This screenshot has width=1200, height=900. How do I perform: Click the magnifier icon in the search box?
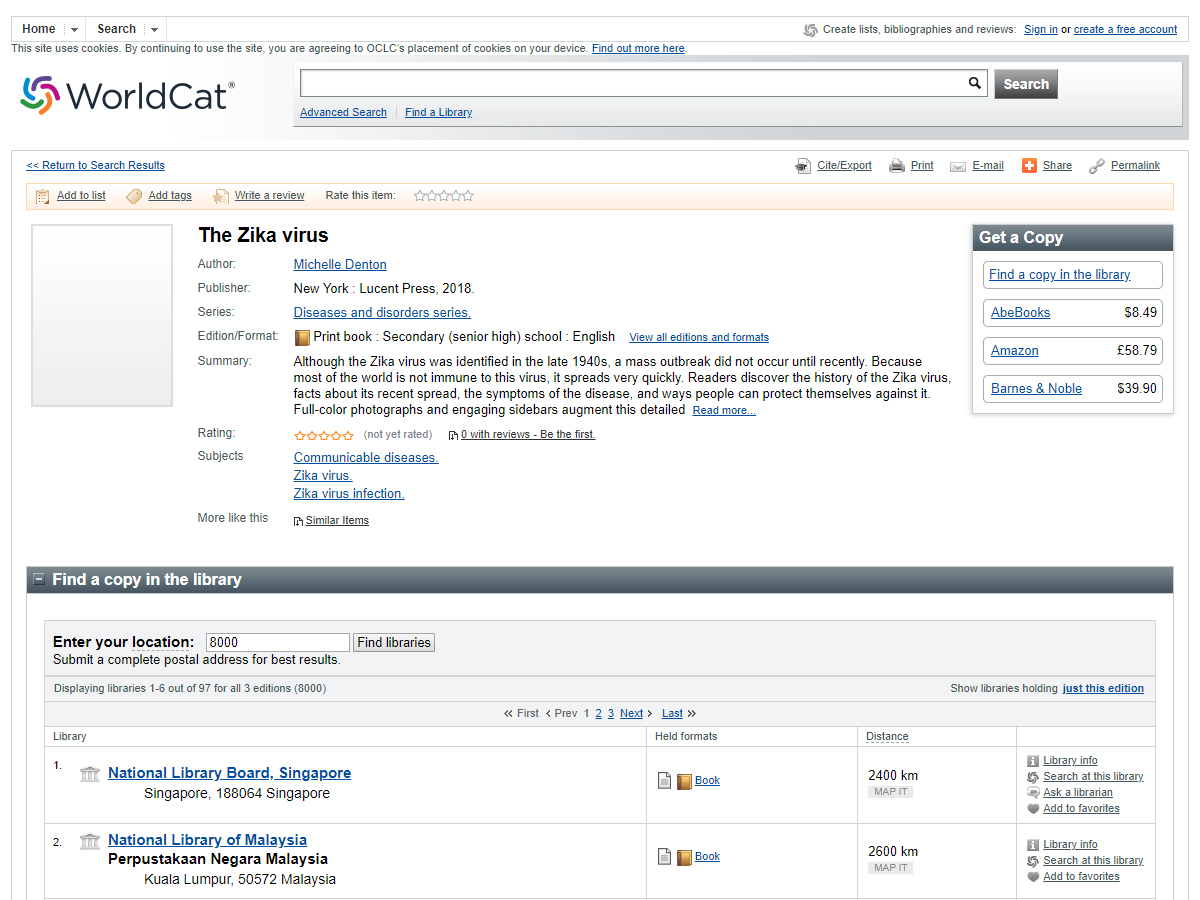click(975, 84)
